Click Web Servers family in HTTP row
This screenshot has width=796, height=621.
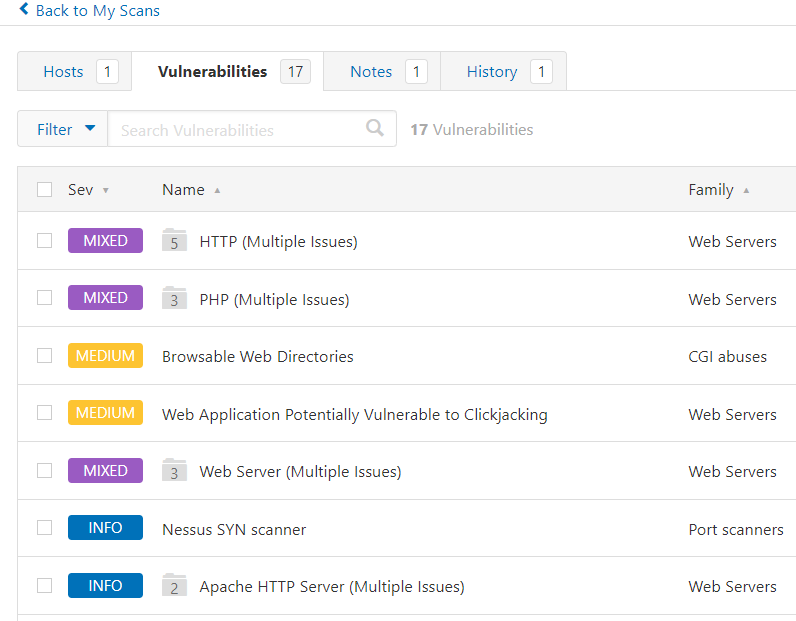(x=732, y=242)
